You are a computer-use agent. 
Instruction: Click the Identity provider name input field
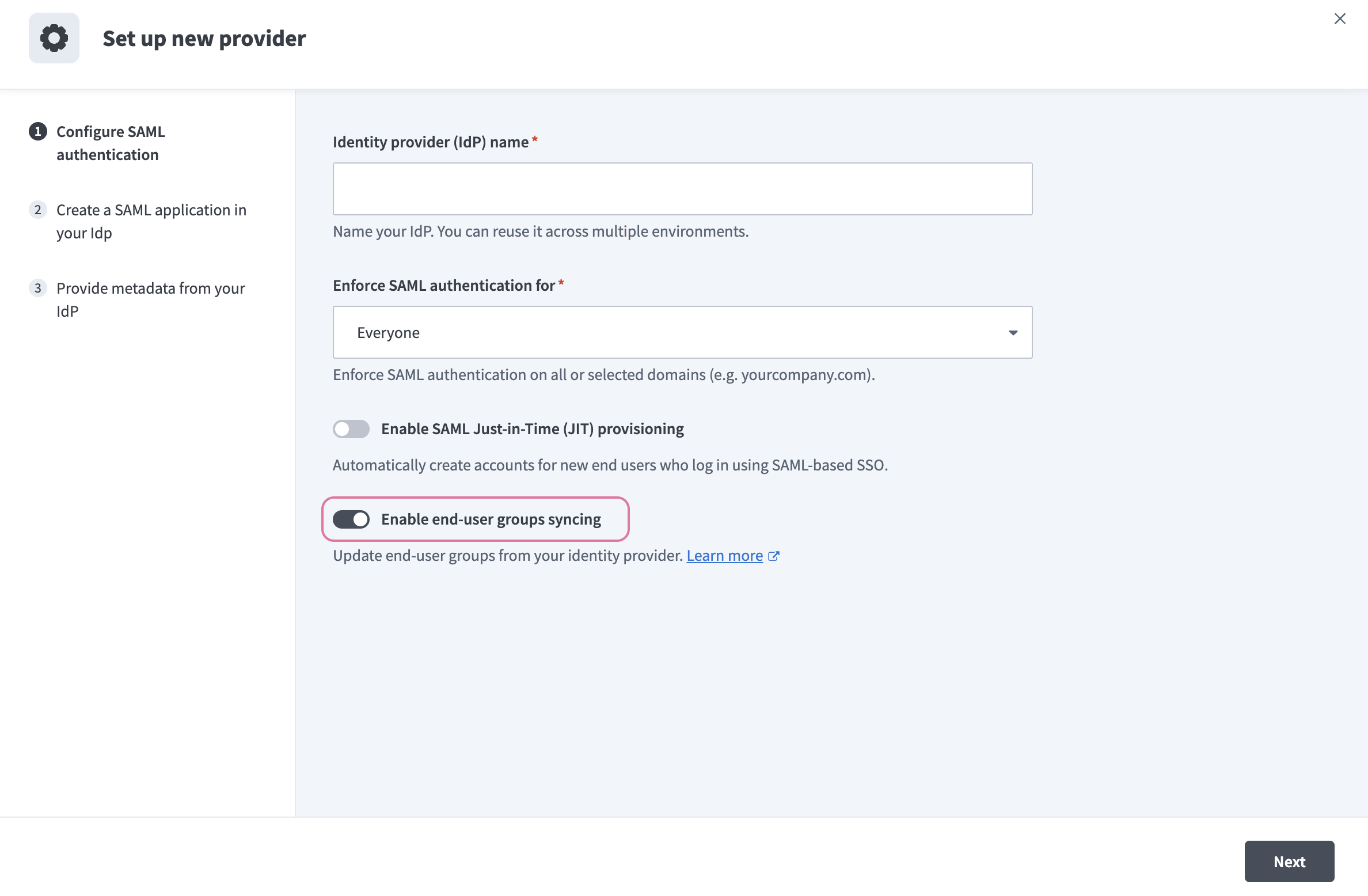[682, 188]
